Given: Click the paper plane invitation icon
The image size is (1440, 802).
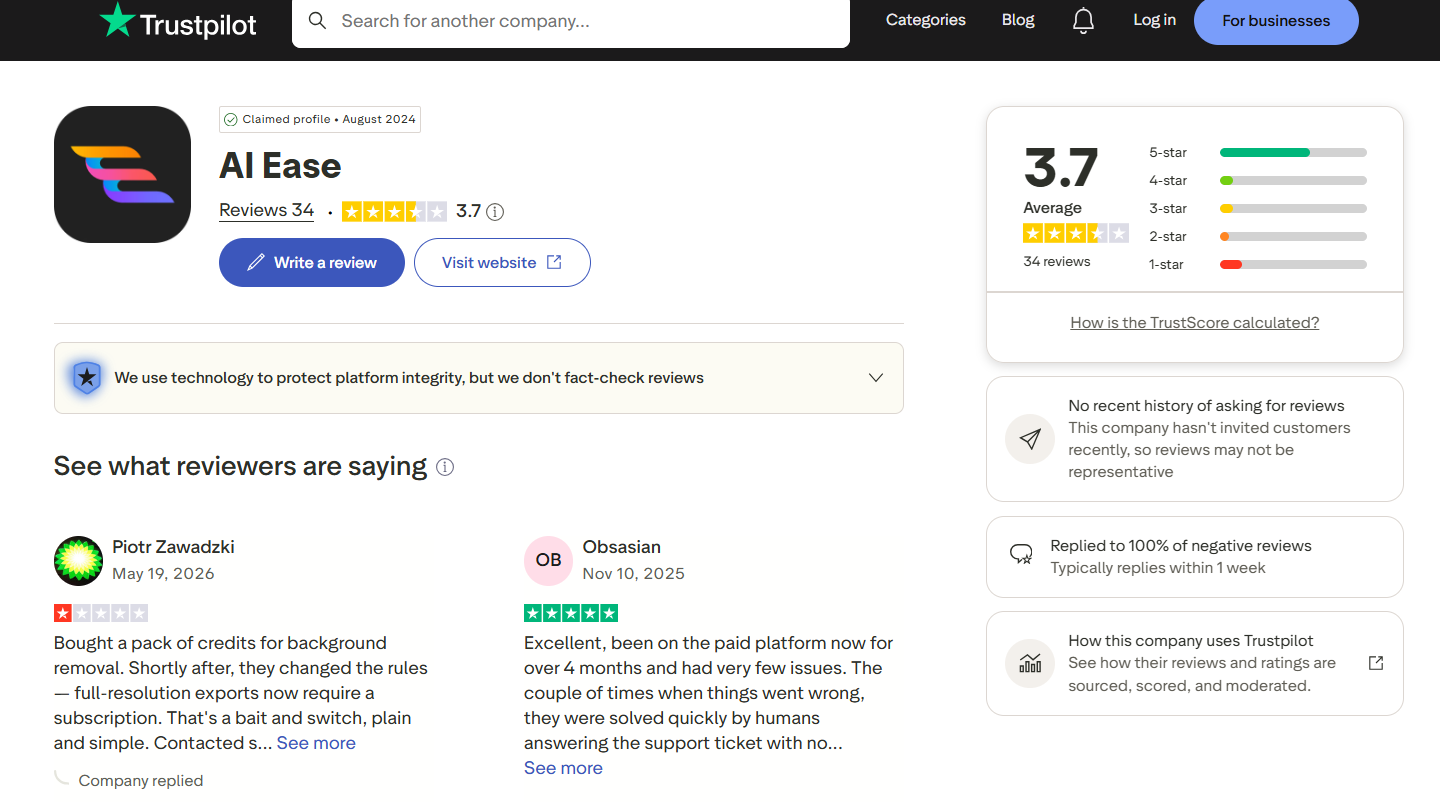Looking at the screenshot, I should pyautogui.click(x=1030, y=439).
